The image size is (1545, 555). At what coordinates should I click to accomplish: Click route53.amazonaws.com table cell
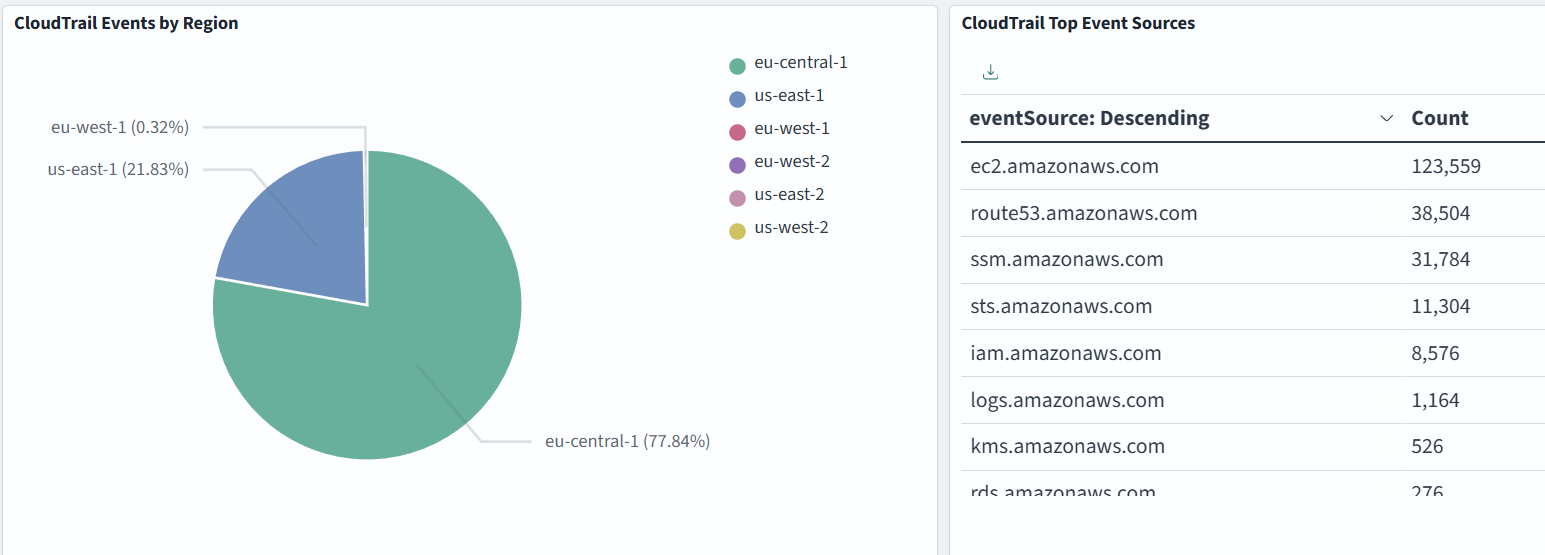coord(1083,214)
